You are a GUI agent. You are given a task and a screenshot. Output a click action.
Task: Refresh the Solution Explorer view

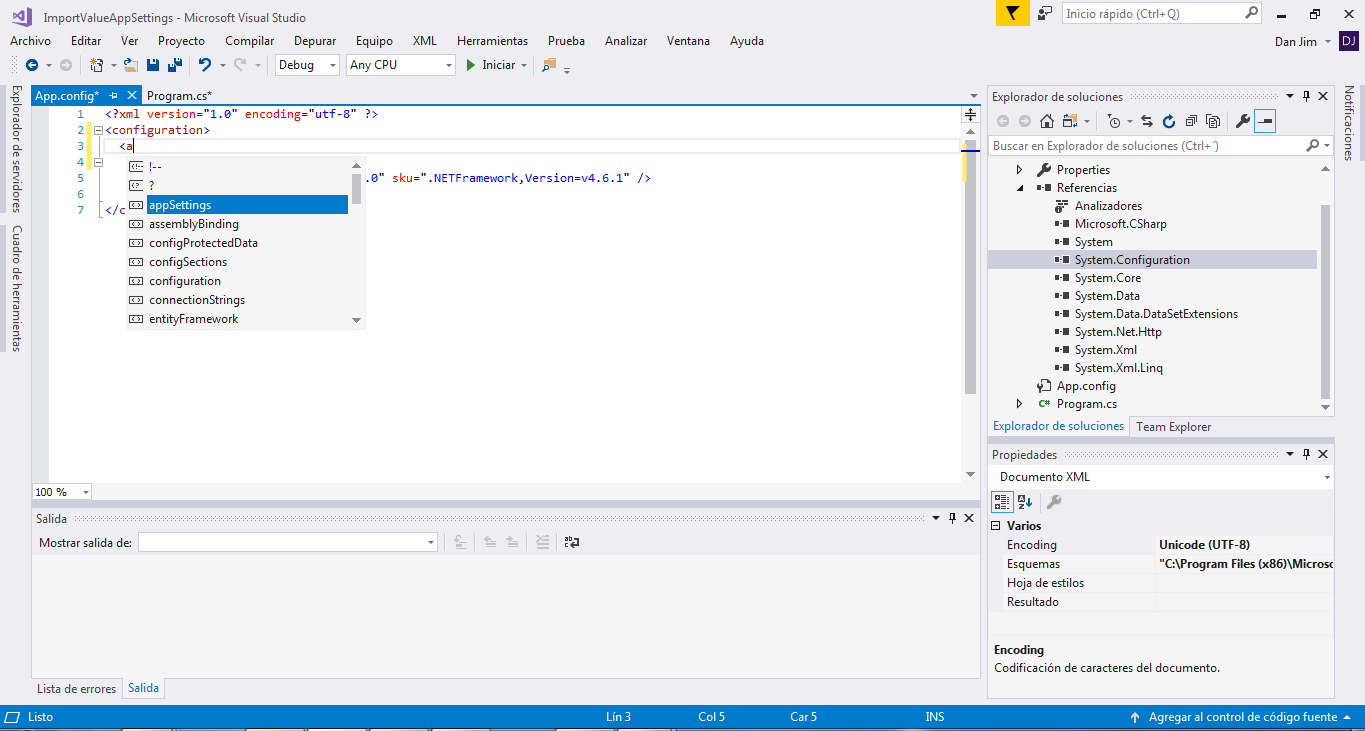click(x=1168, y=121)
